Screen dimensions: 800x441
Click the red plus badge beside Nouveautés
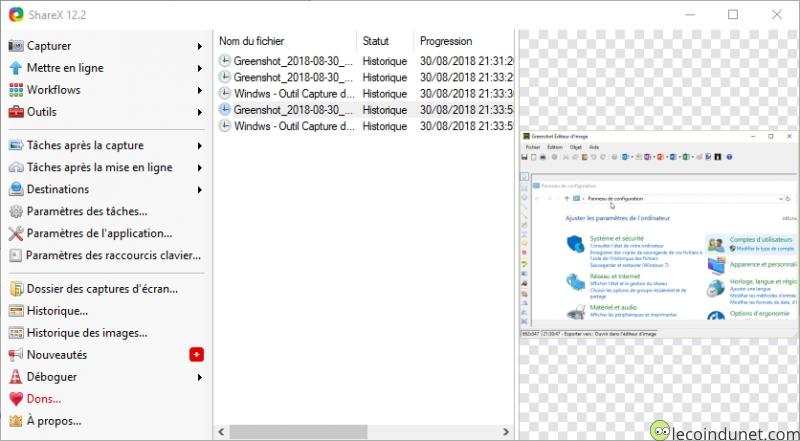(x=196, y=355)
